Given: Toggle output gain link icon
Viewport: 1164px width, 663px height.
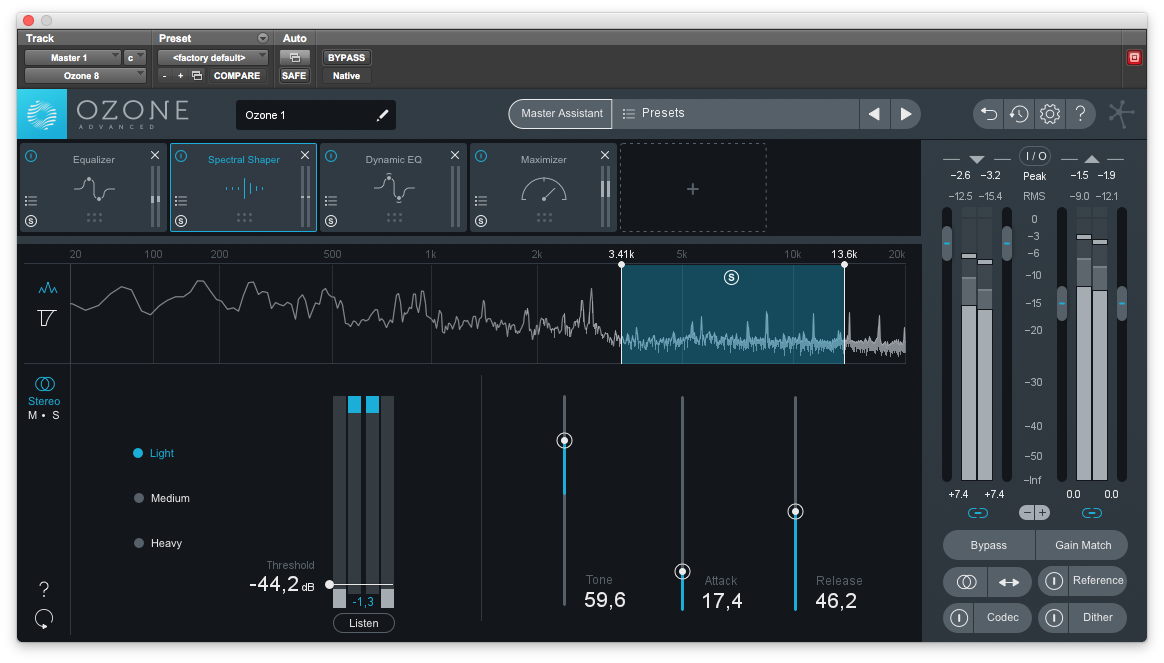Looking at the screenshot, I should pyautogui.click(x=1091, y=513).
